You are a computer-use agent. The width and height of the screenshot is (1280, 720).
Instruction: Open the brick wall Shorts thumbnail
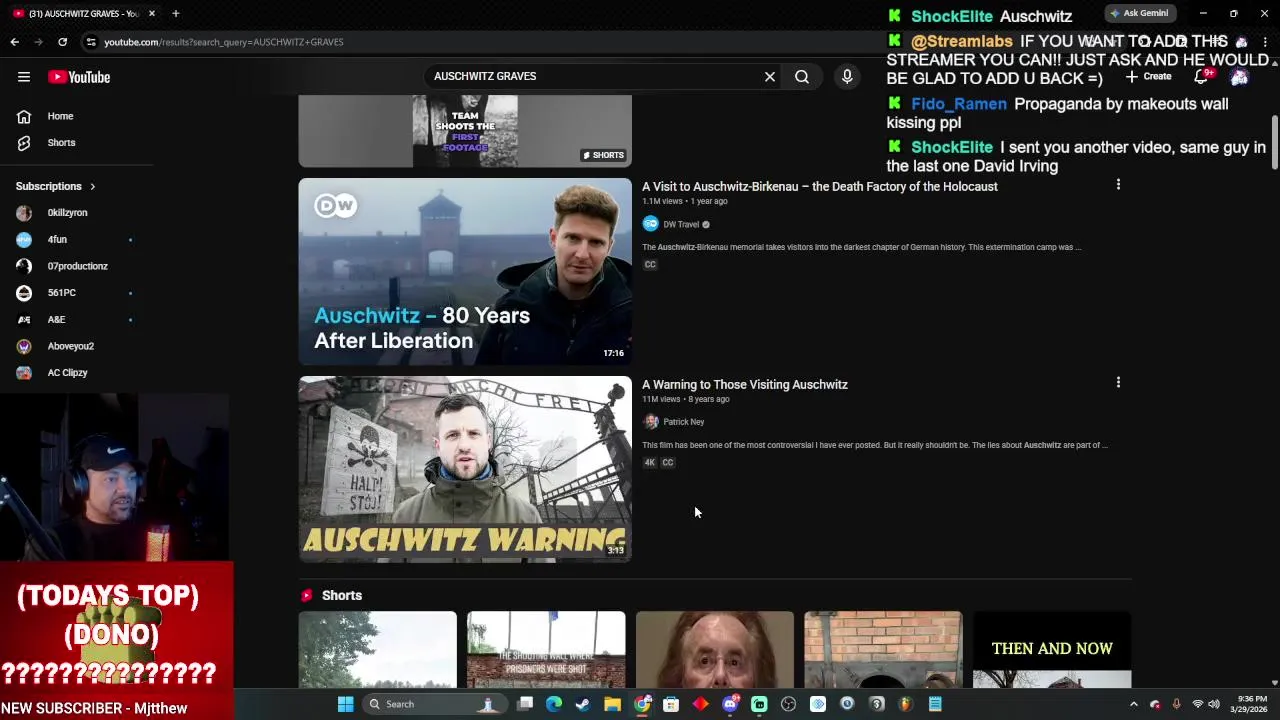pos(883,650)
